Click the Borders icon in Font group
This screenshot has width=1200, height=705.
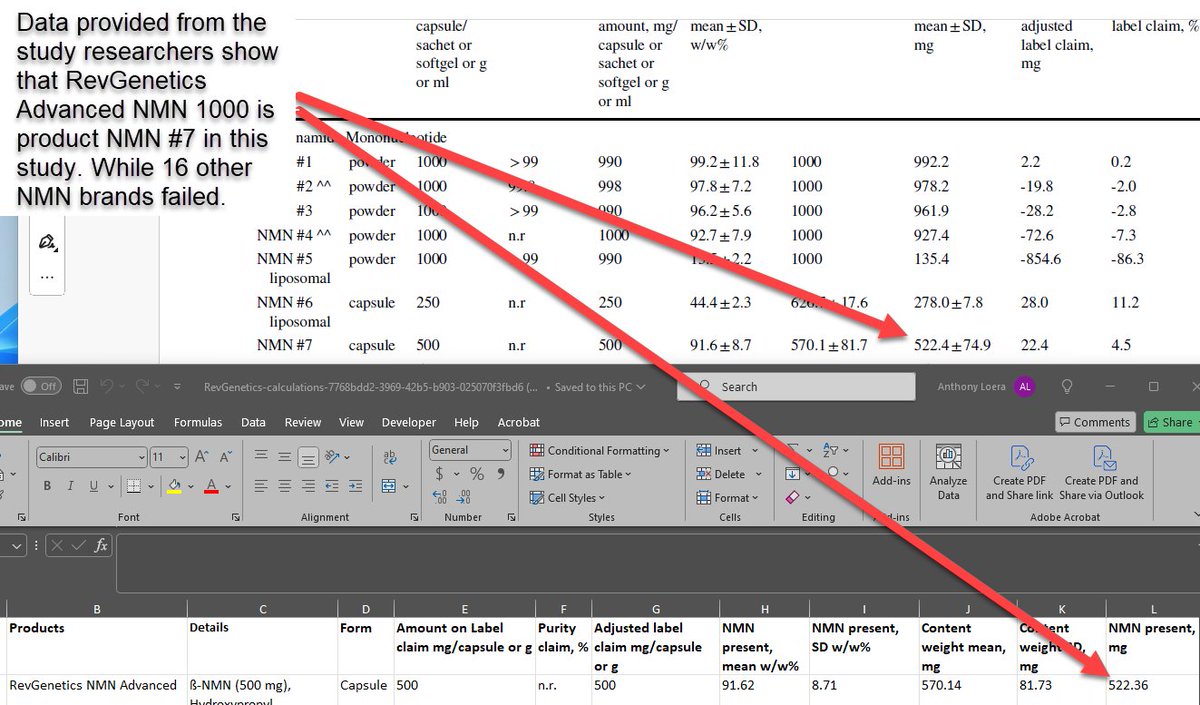132,486
